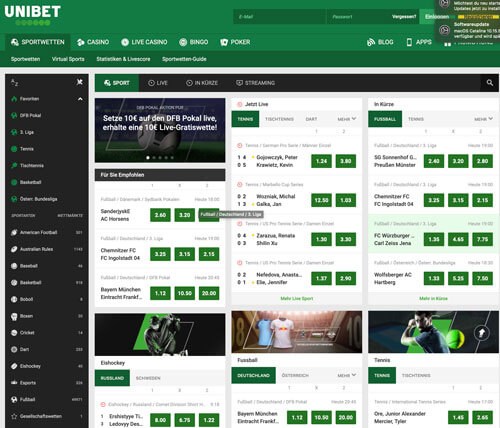
Task: Click the scroll-to-top arrow on Tennis banner
Action: tap(481, 333)
